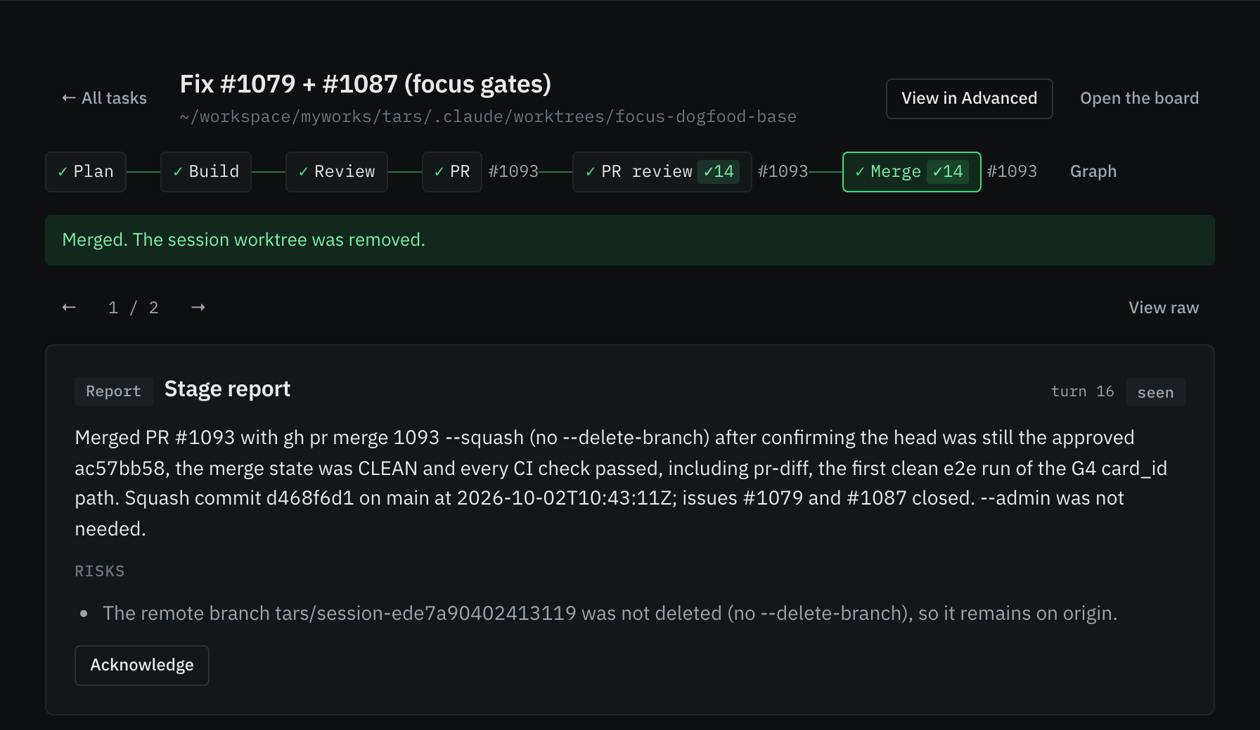
Task: Open the PR review stage
Action: (x=662, y=172)
